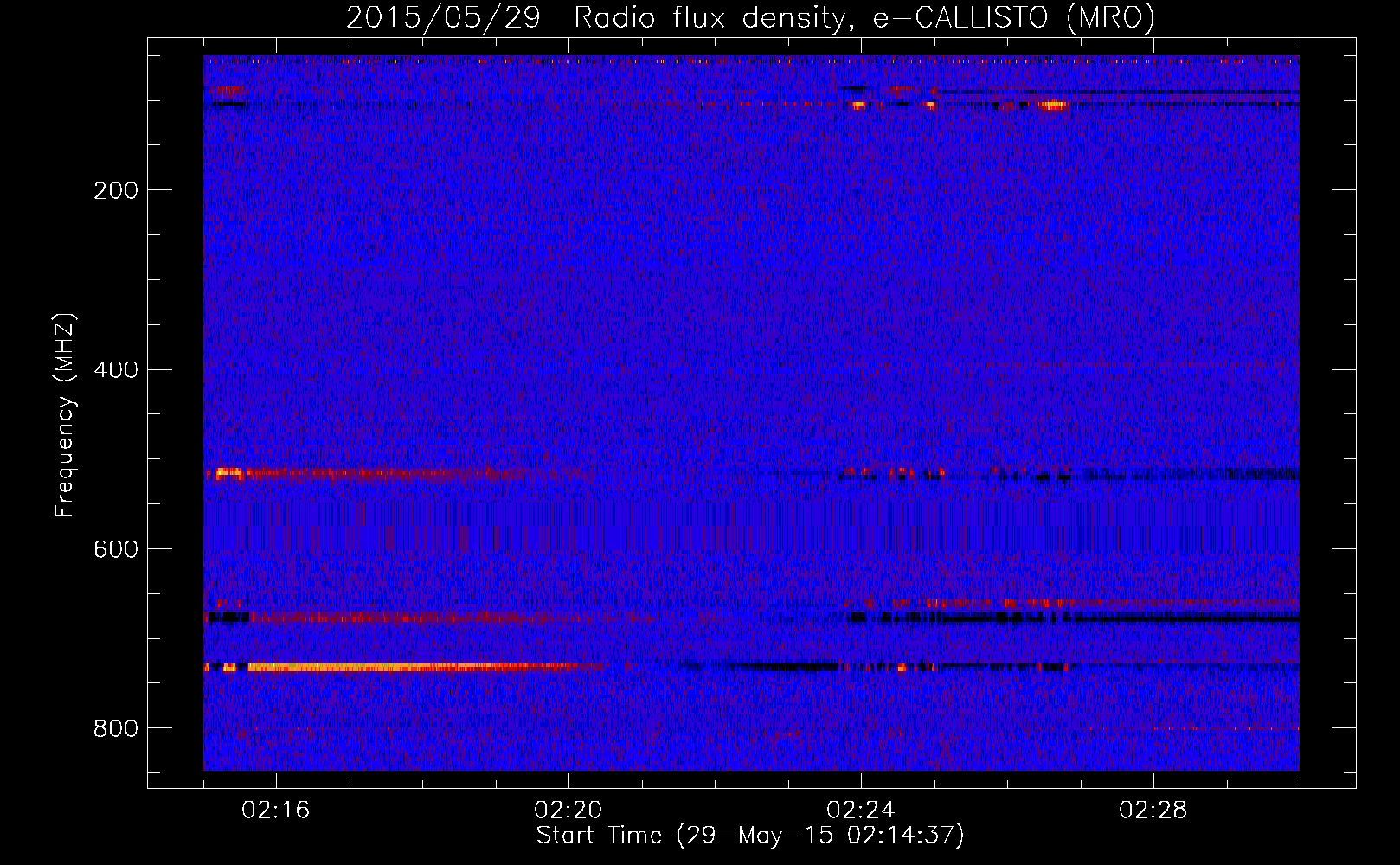The width and height of the screenshot is (1400, 865).
Task: Click the '2015/05/29' date in the title
Action: [443, 17]
